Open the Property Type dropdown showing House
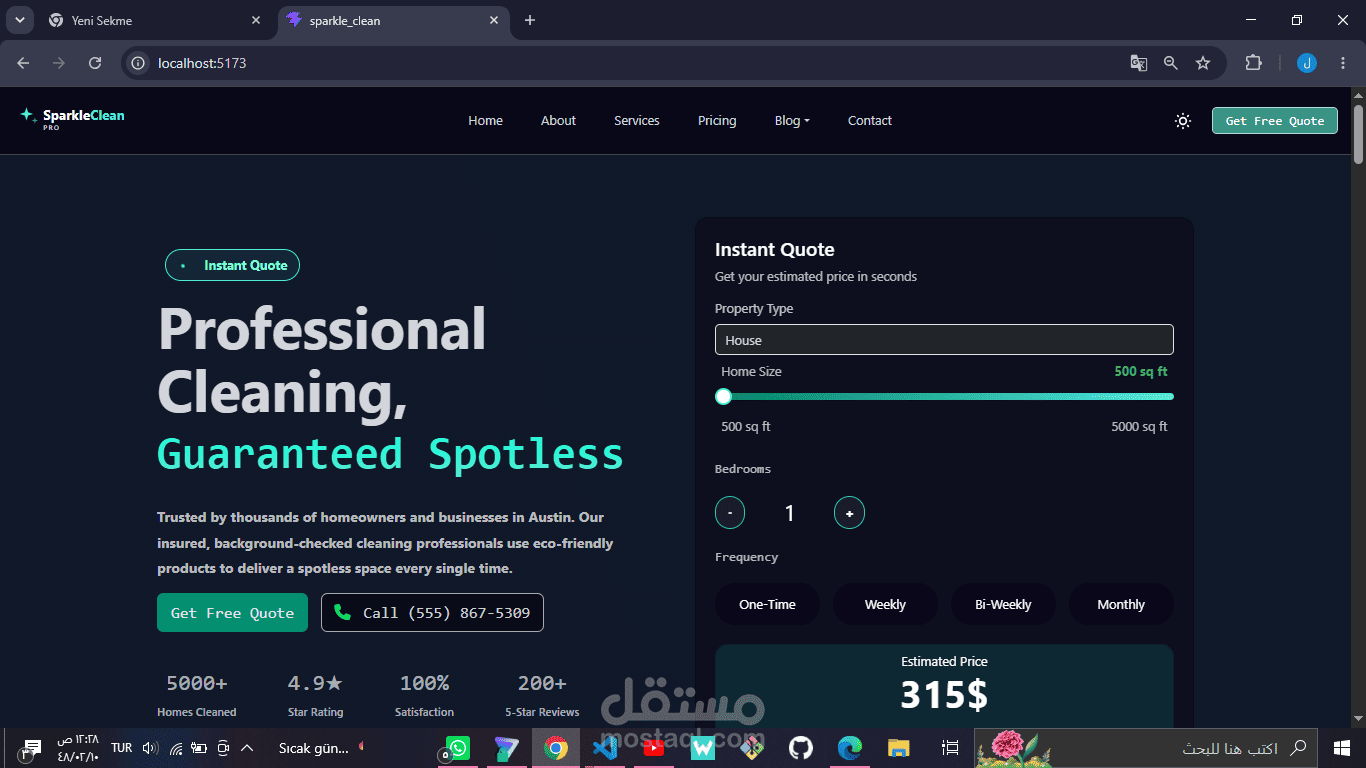Viewport: 1366px width, 768px height. click(x=944, y=340)
